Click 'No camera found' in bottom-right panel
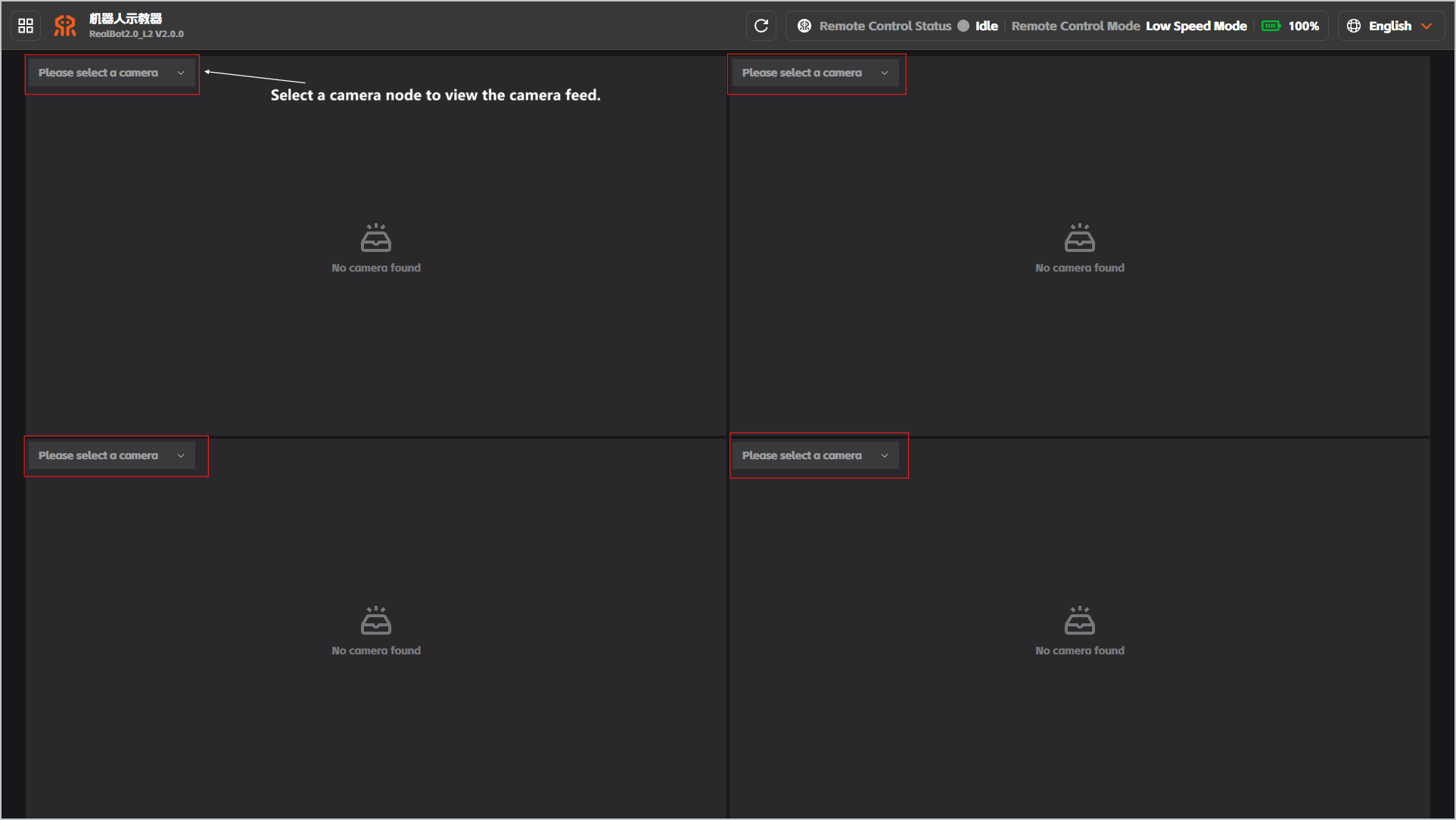This screenshot has height=820, width=1456. click(x=1080, y=651)
